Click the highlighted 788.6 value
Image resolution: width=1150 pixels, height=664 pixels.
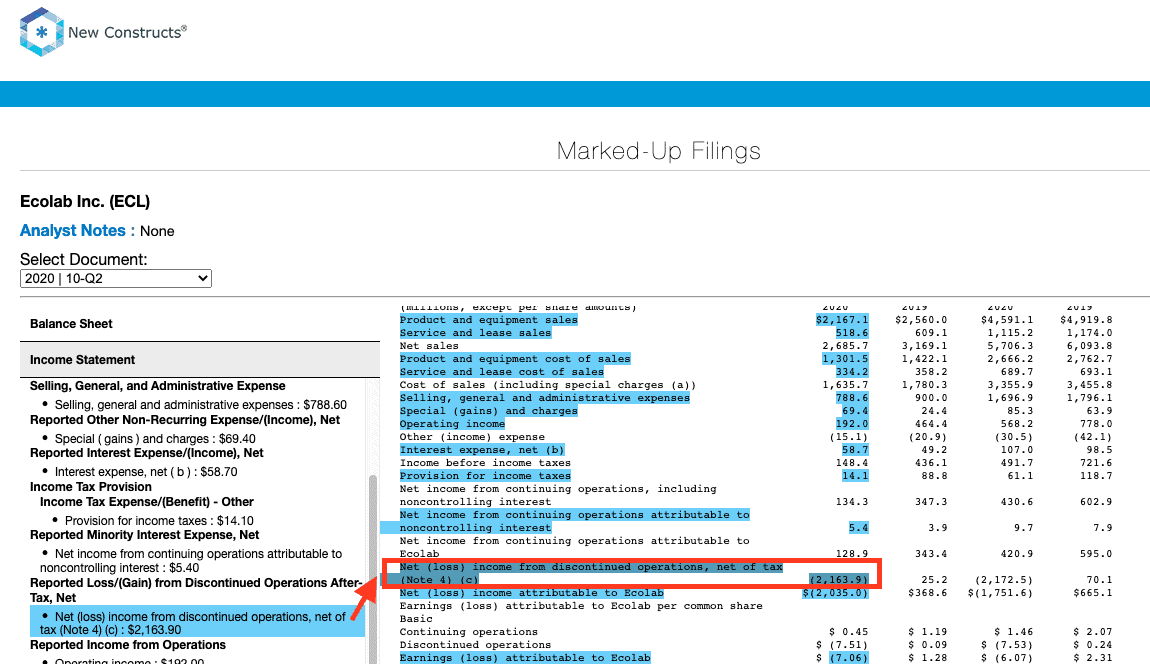(x=851, y=398)
